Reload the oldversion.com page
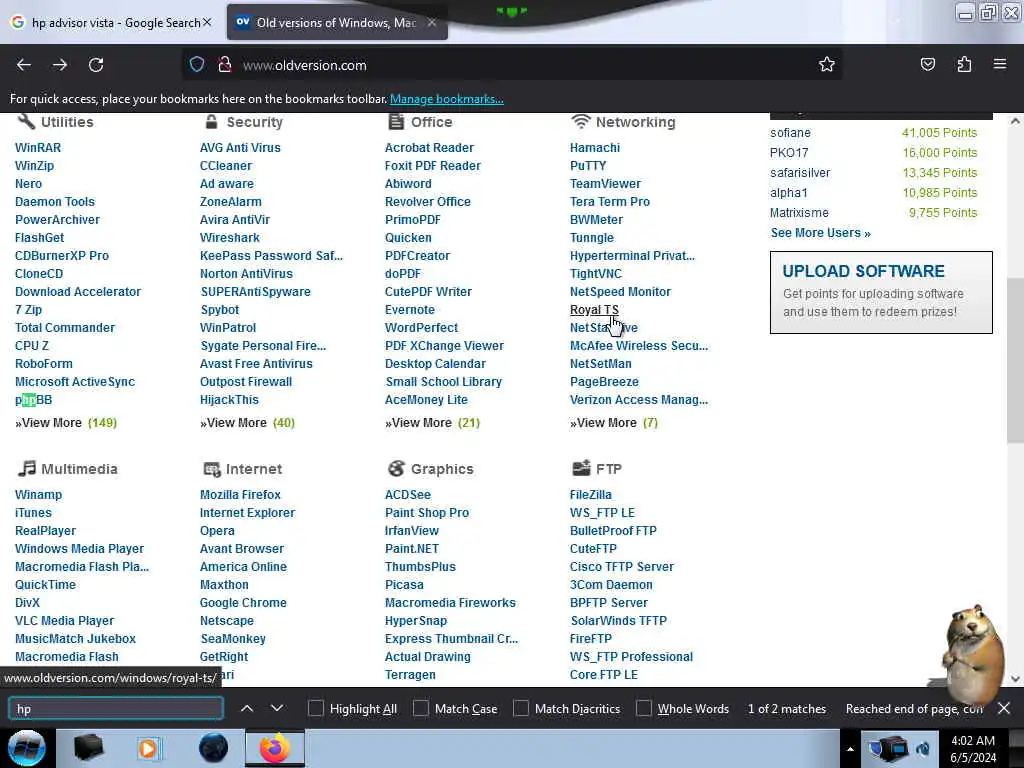Viewport: 1024px width, 768px height. 96,65
